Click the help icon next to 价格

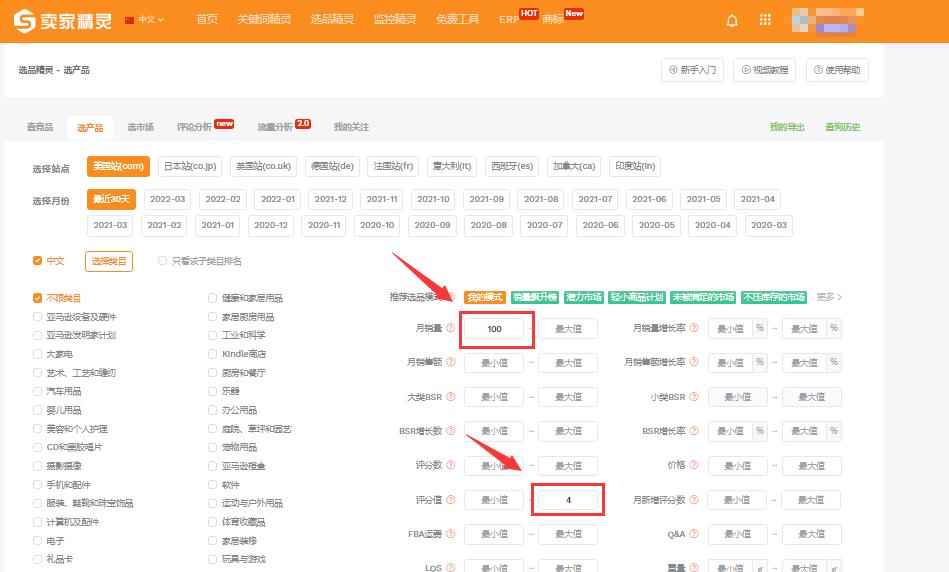click(694, 465)
